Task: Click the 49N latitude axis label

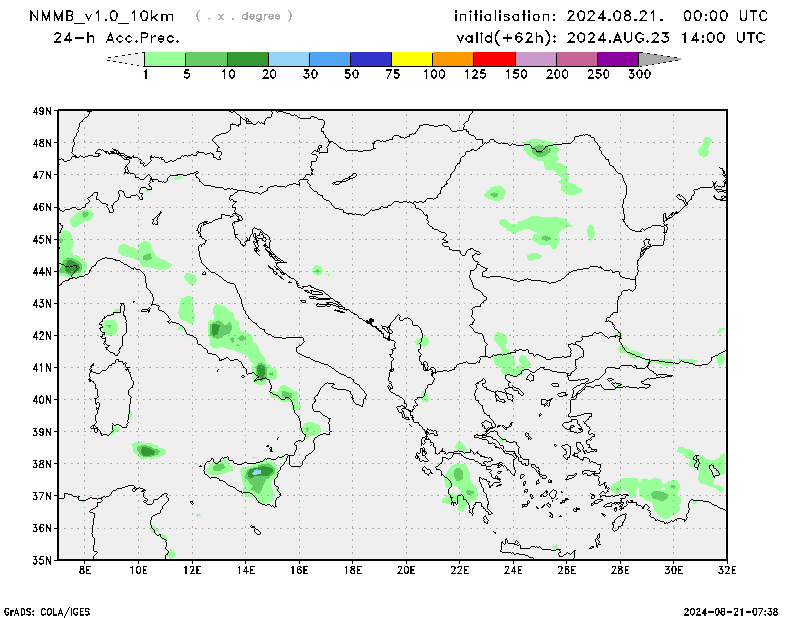Action: coord(41,111)
